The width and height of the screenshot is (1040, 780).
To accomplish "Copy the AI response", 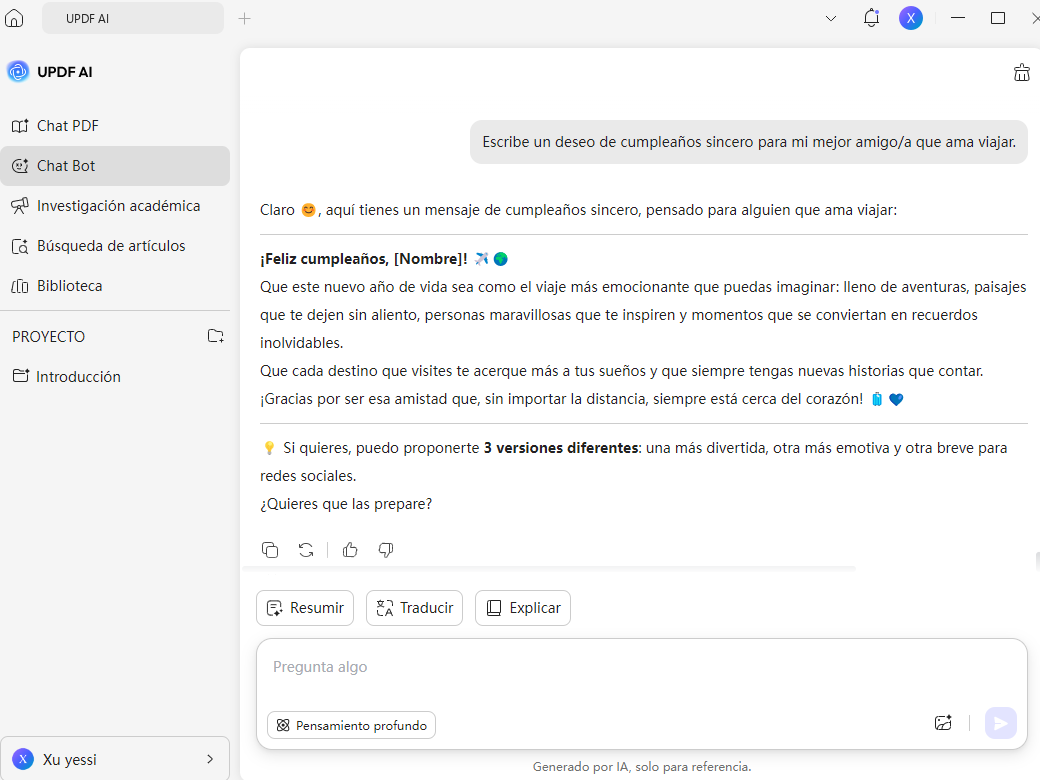I will pos(270,550).
